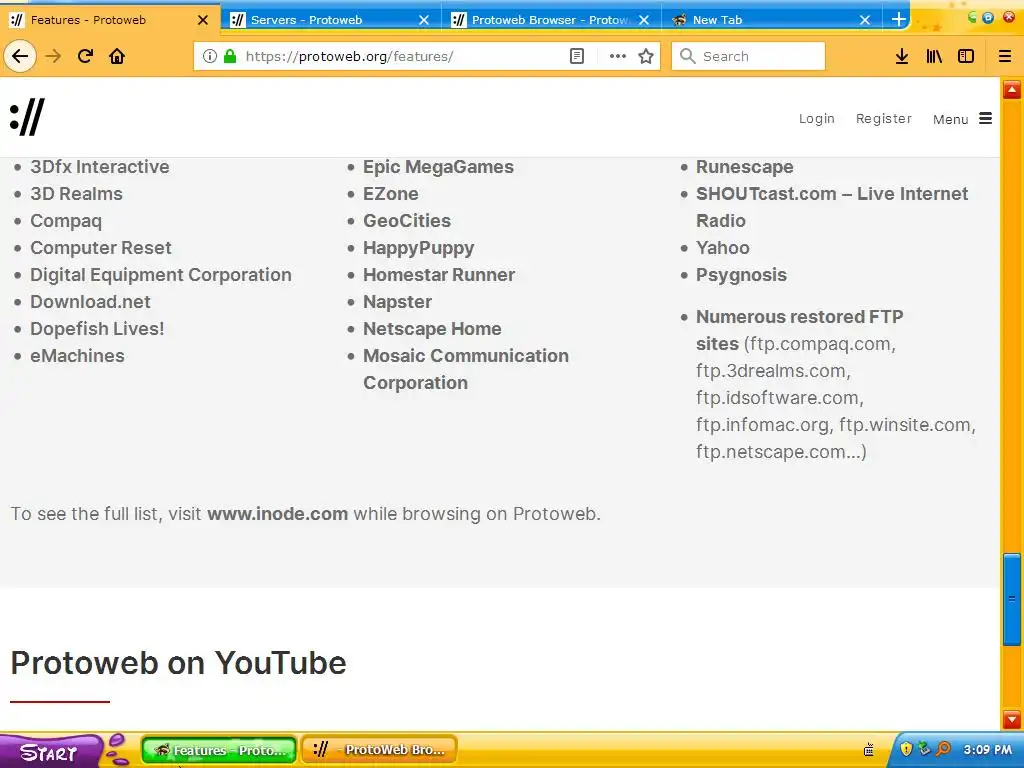Click the HappyPuppy entry

[x=419, y=248]
